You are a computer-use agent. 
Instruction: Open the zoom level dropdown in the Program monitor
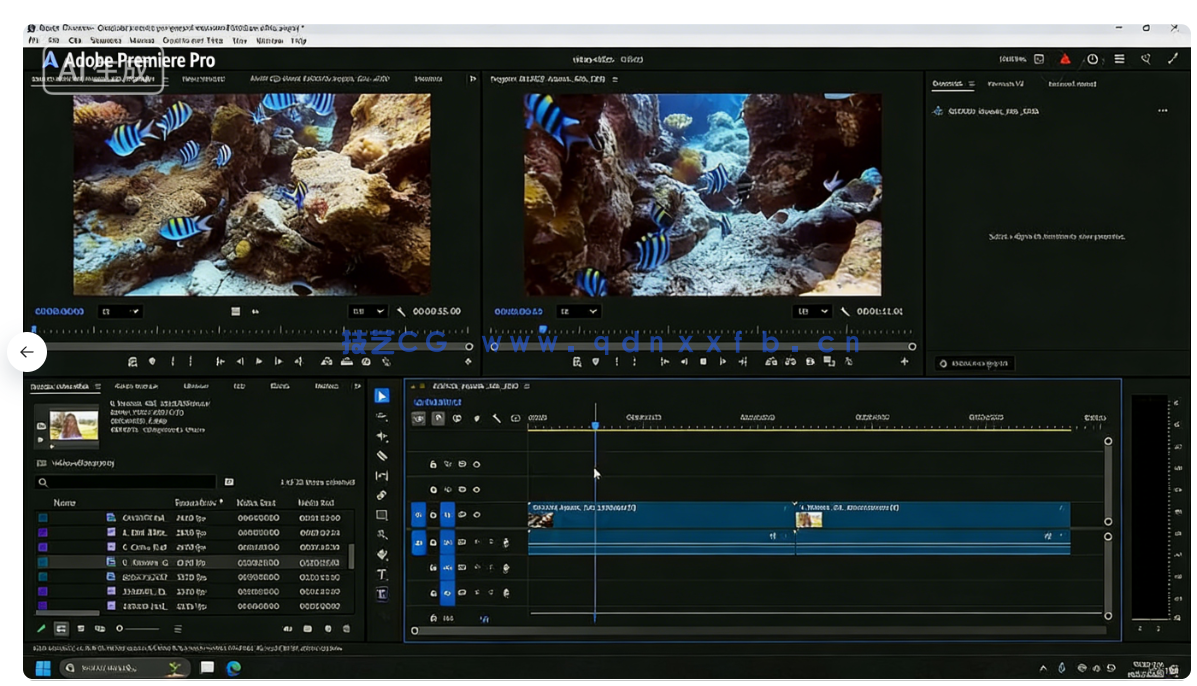[580, 311]
